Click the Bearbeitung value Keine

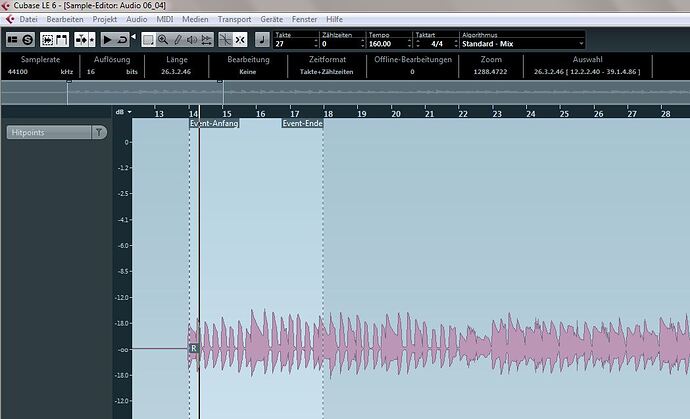(248, 71)
